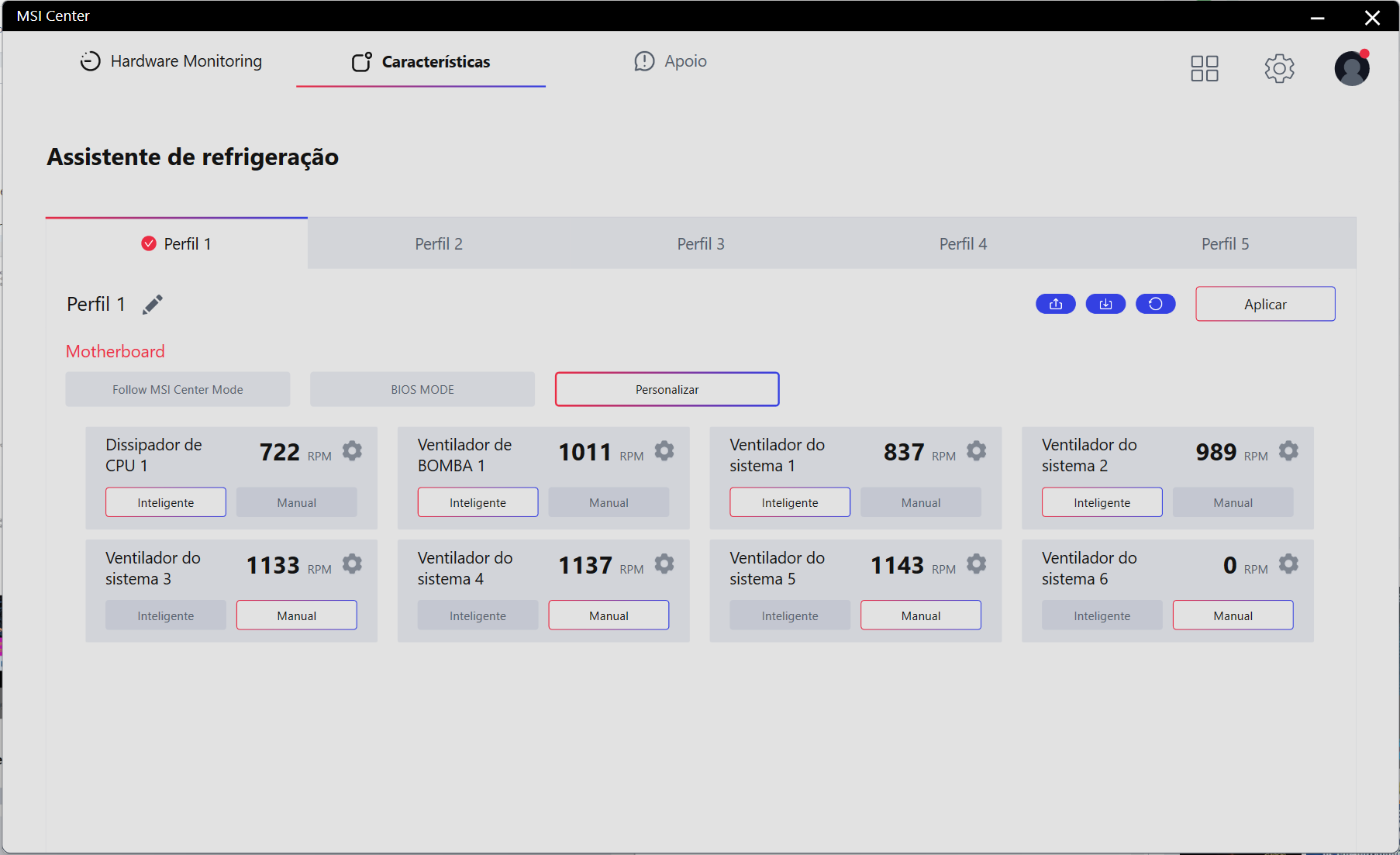Viewport: 1400px width, 855px height.
Task: Switch to the Hardware Monitoring tab
Action: point(171,61)
